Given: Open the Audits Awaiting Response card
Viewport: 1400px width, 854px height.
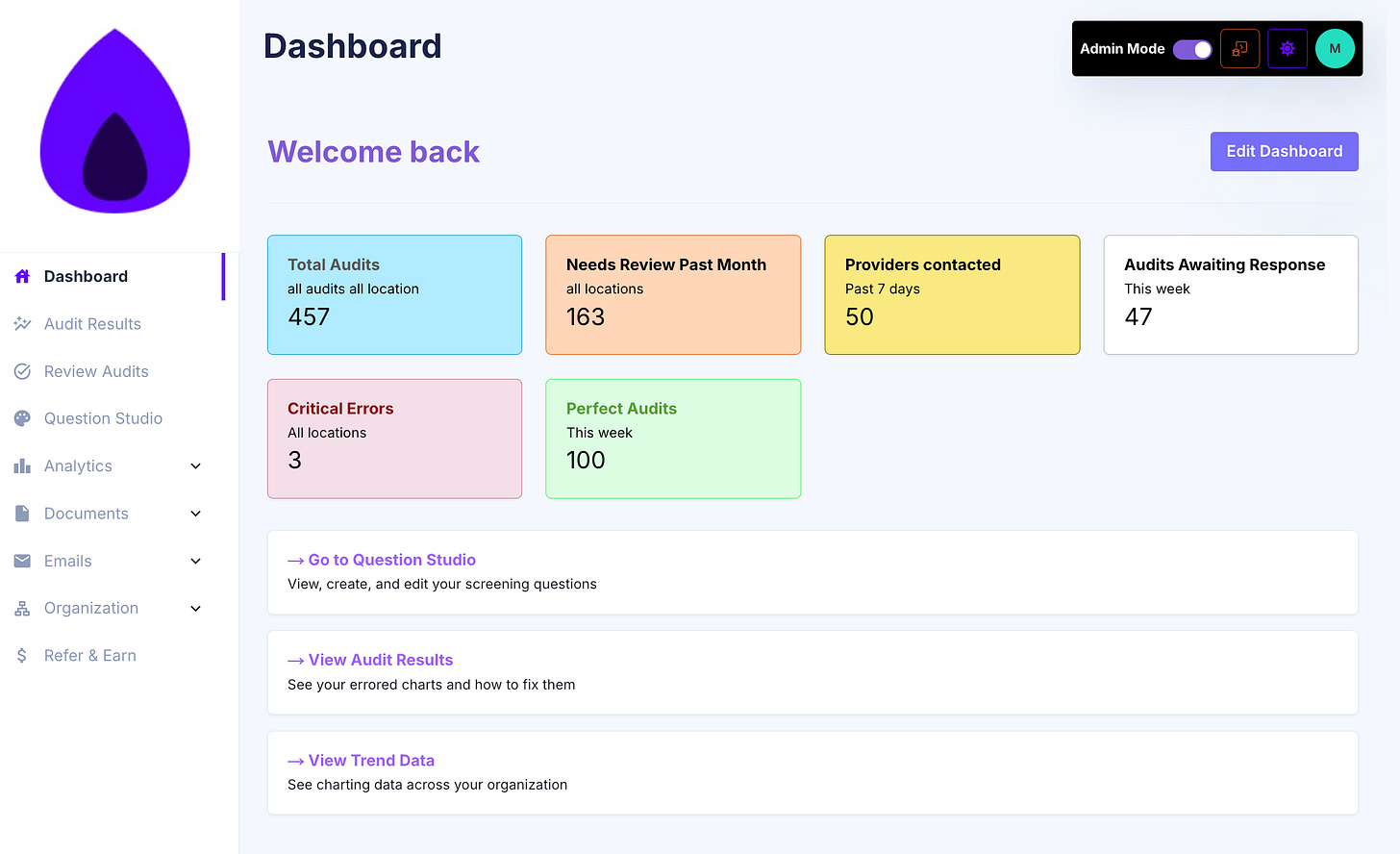Looking at the screenshot, I should coord(1231,295).
